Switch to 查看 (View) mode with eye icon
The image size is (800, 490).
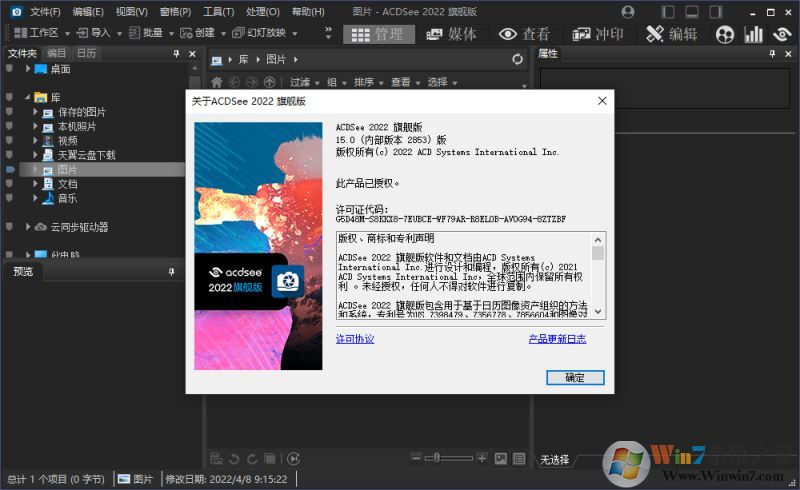[524, 34]
